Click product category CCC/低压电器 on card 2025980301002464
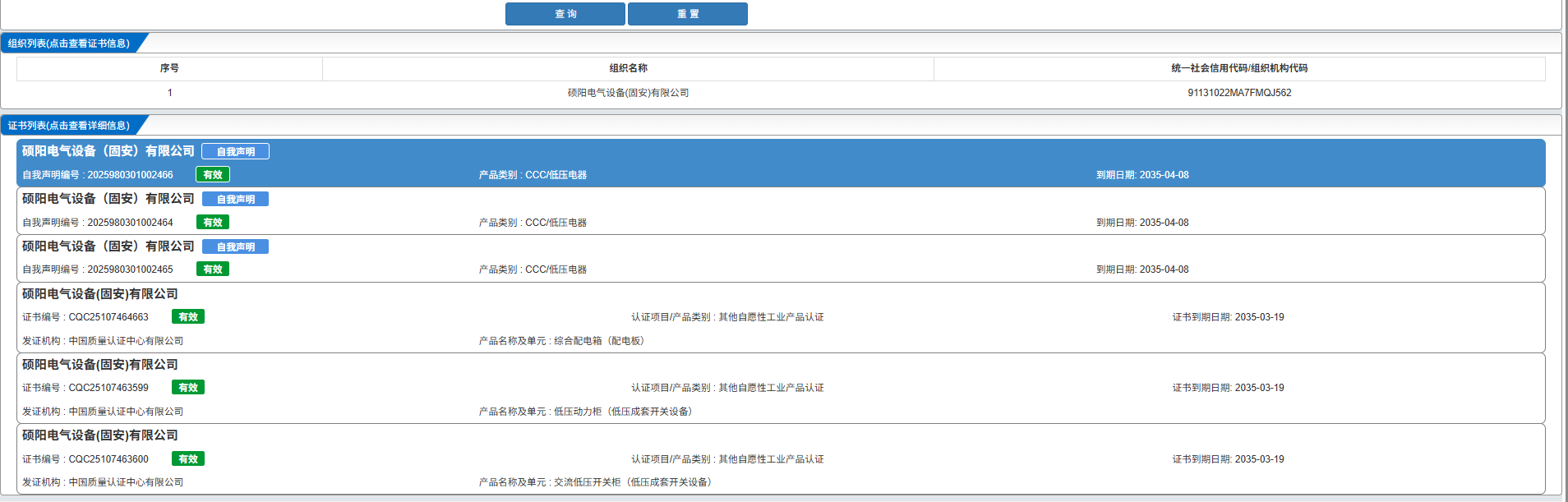1568x502 pixels. (556, 223)
